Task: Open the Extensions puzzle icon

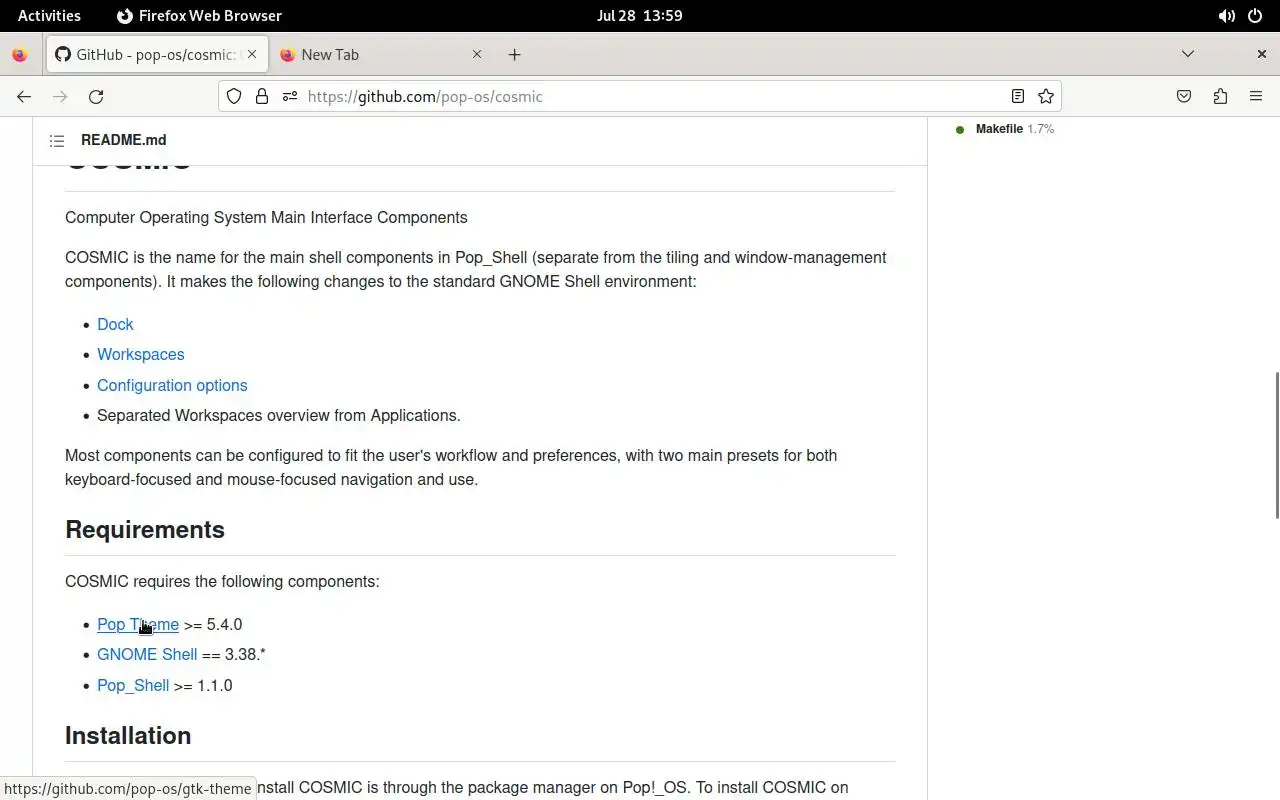Action: 1220,97
